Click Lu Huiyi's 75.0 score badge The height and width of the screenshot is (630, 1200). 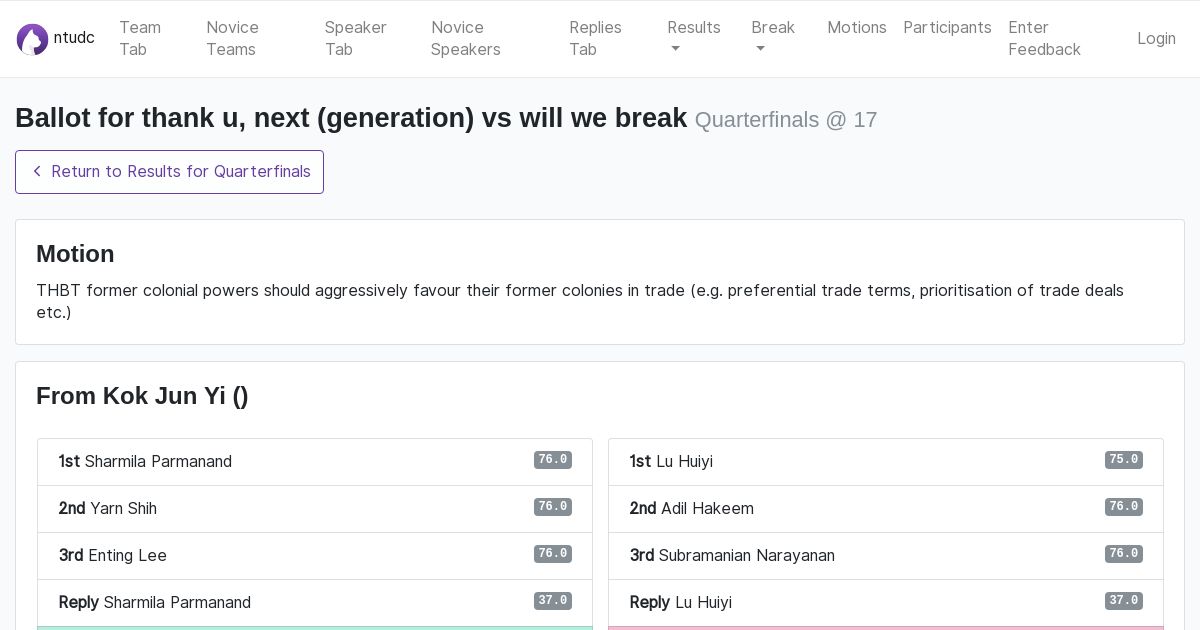click(1123, 460)
